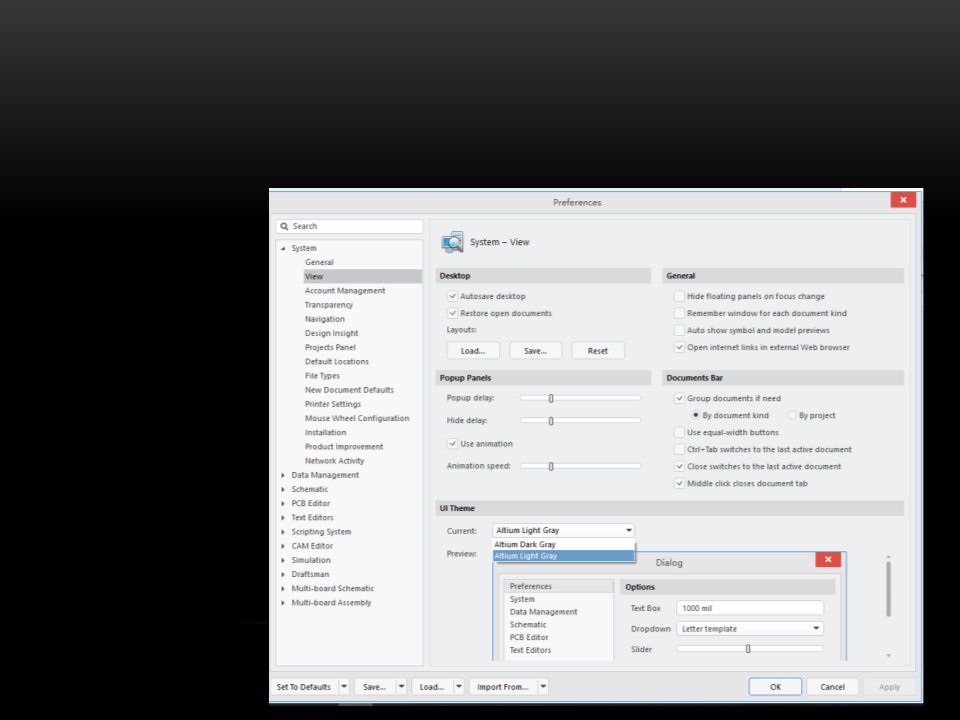960x720 pixels.
Task: Enable Use equal-width buttons
Action: click(679, 432)
